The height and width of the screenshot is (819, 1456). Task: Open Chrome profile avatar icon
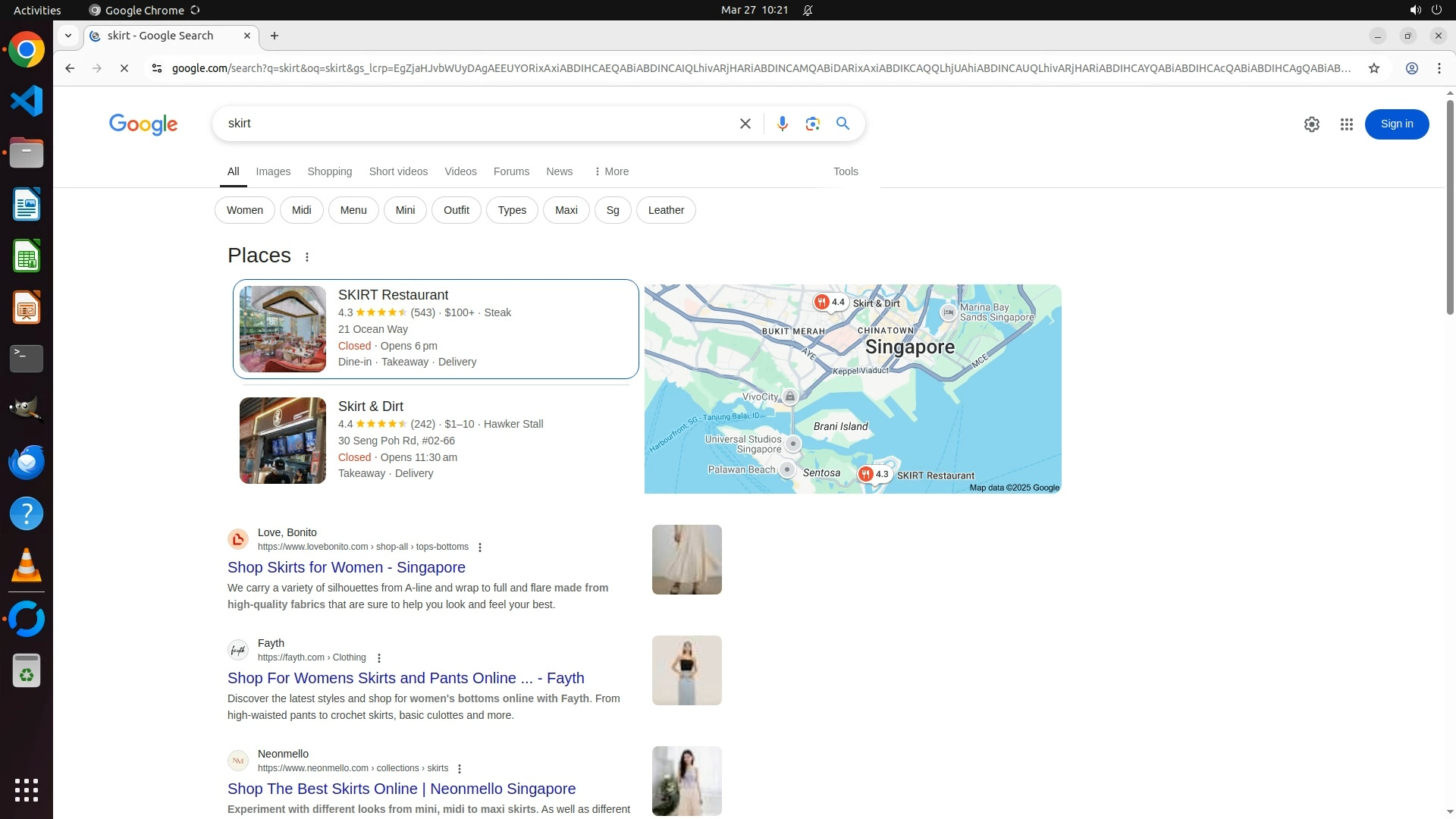(1411, 68)
